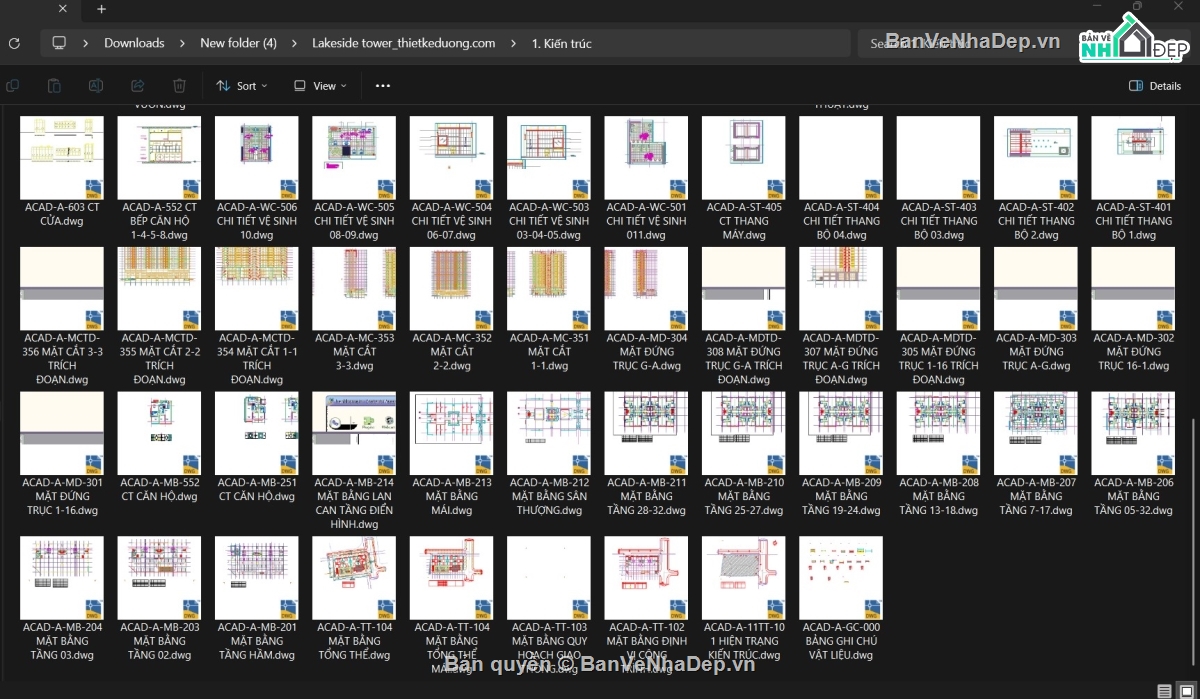The height and width of the screenshot is (699, 1200).
Task: Click the Paste icon in toolbar
Action: pyautogui.click(x=55, y=86)
